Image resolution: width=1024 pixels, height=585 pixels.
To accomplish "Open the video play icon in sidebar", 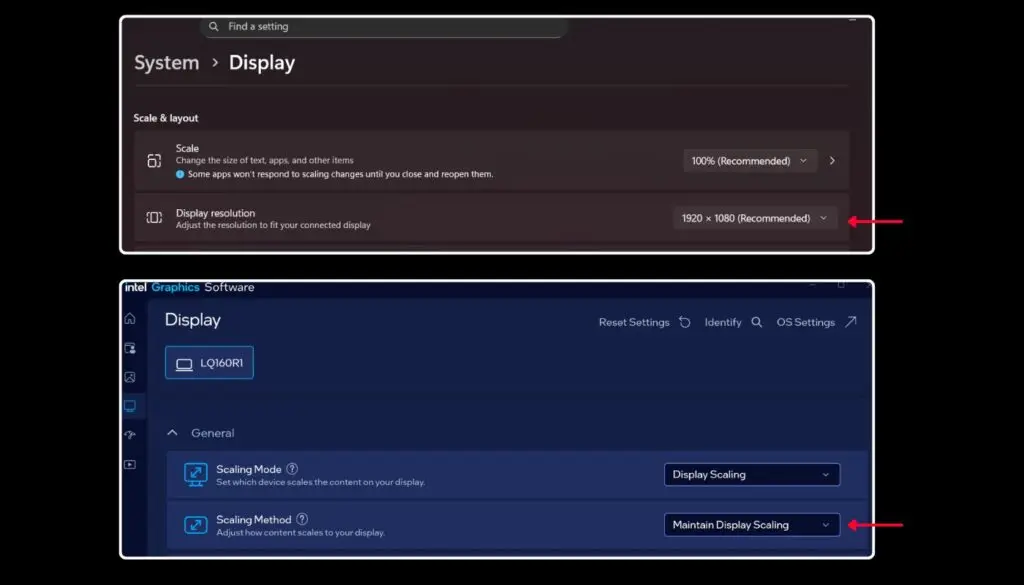I will point(130,464).
